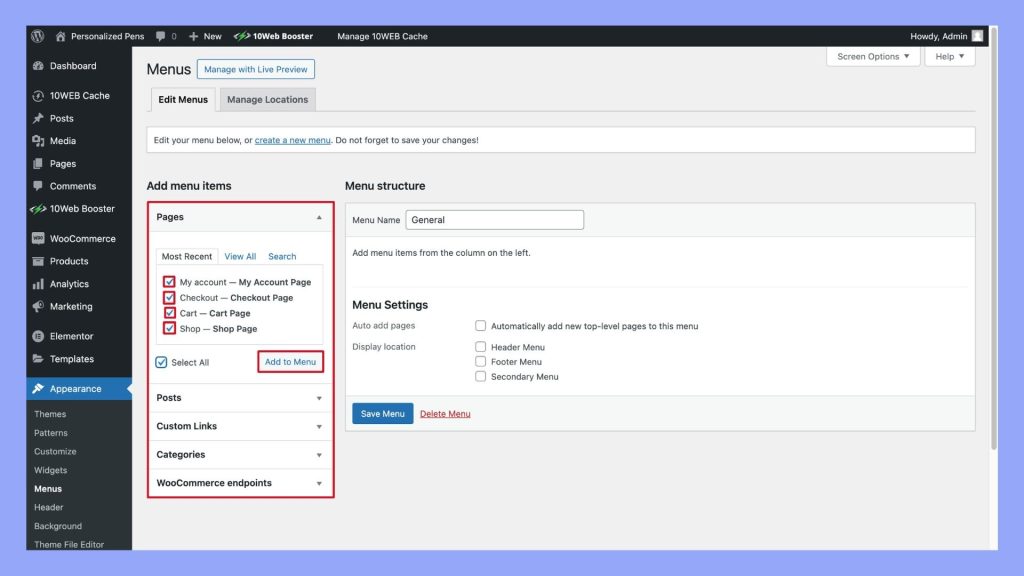Click the Comments bubble icon in admin bar
Screen dimensions: 1024x576
coord(158,35)
